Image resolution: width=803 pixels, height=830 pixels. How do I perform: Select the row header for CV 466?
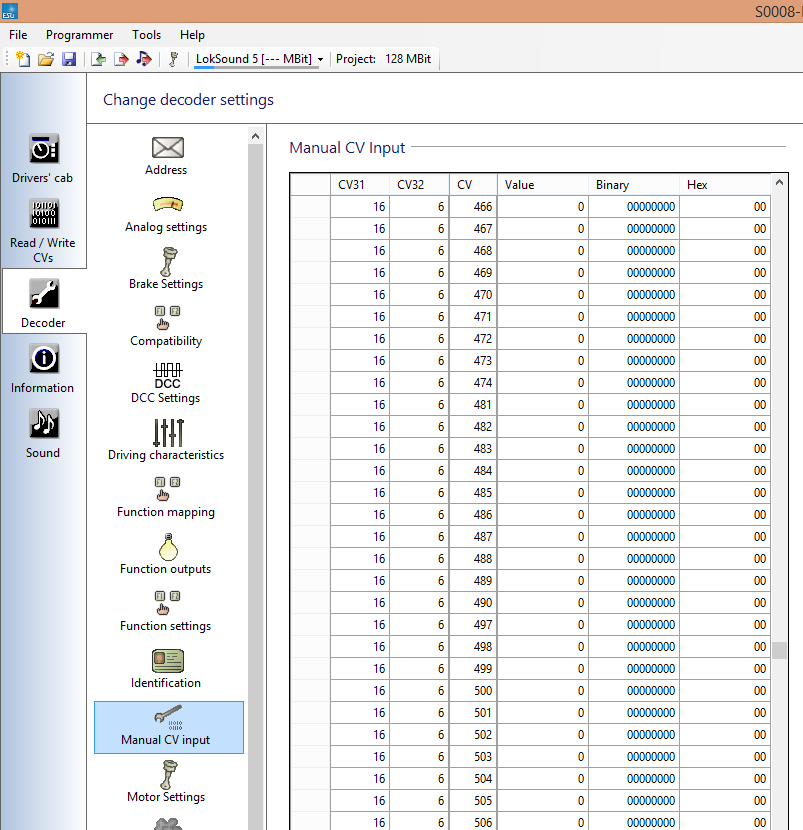point(310,207)
